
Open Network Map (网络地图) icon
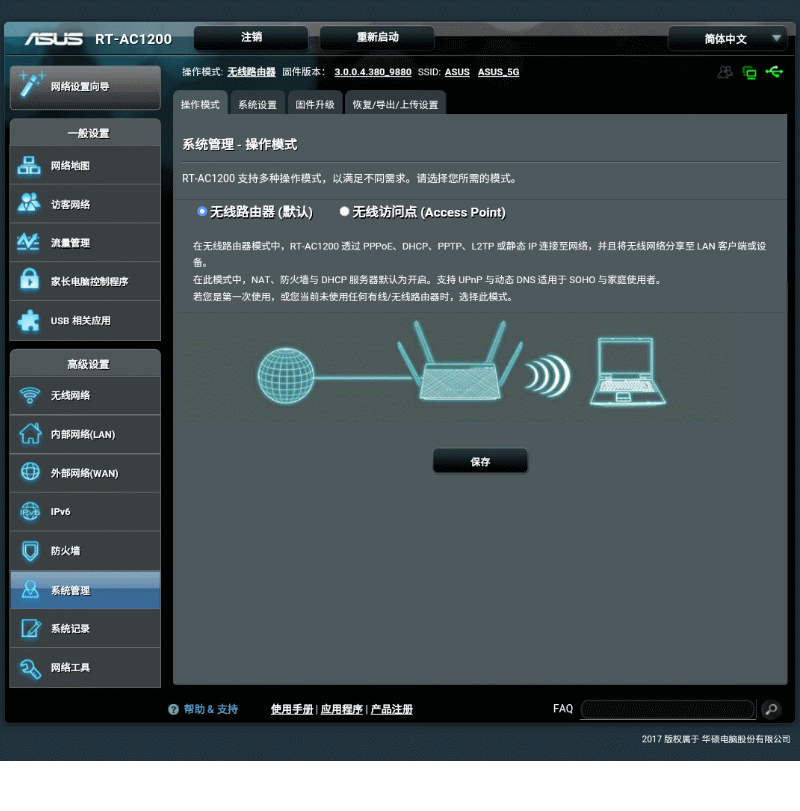click(29, 166)
